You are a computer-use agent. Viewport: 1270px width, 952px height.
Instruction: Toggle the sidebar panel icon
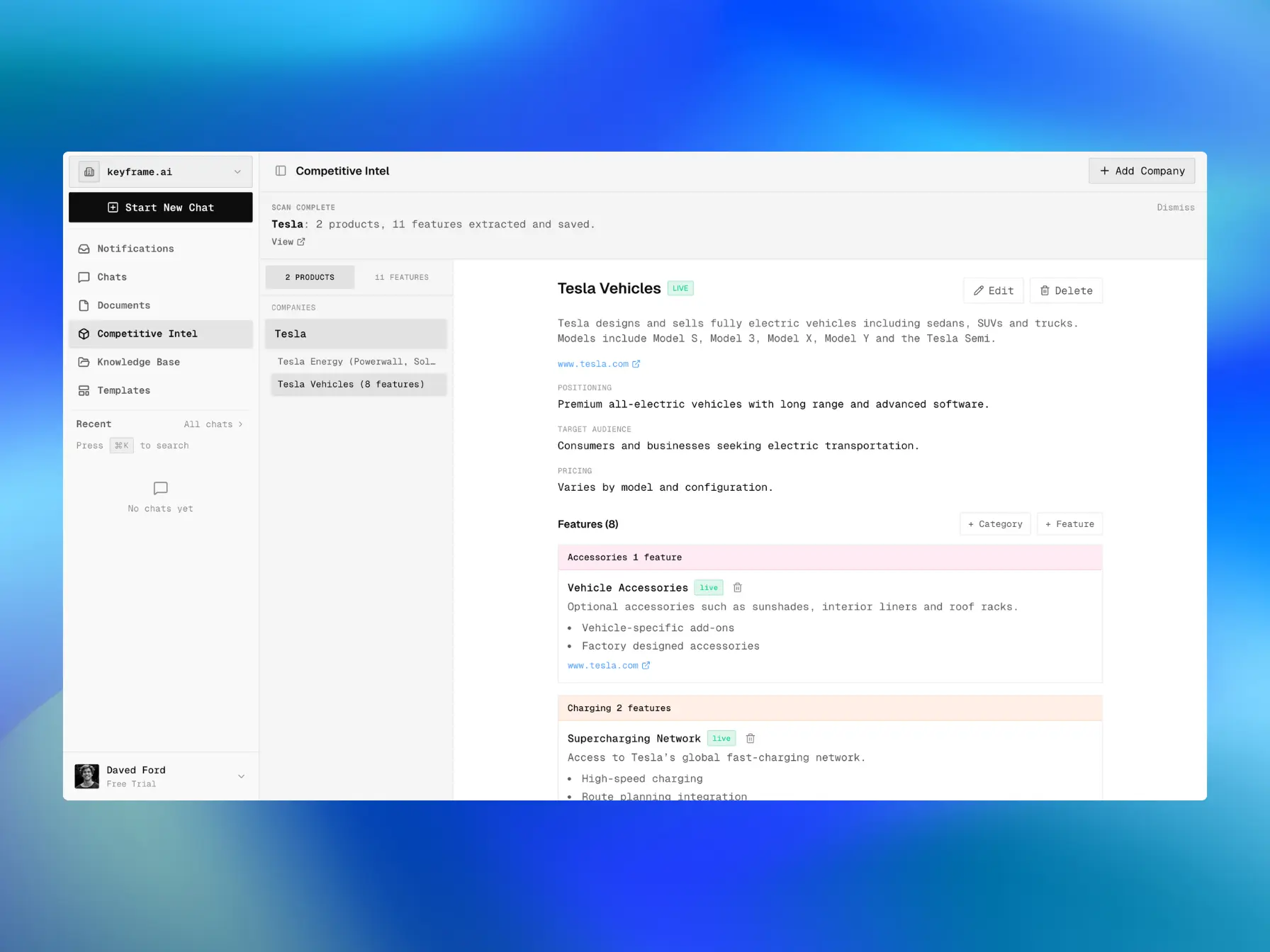click(281, 171)
